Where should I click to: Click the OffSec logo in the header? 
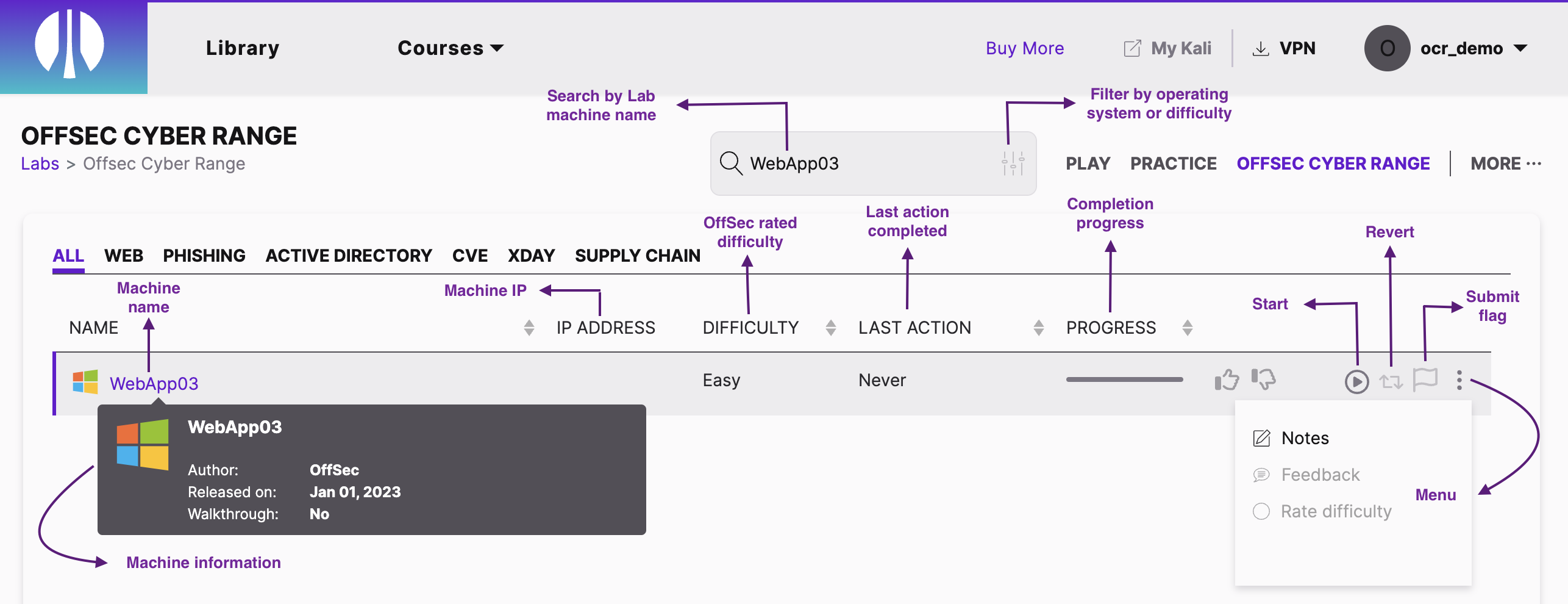point(69,45)
